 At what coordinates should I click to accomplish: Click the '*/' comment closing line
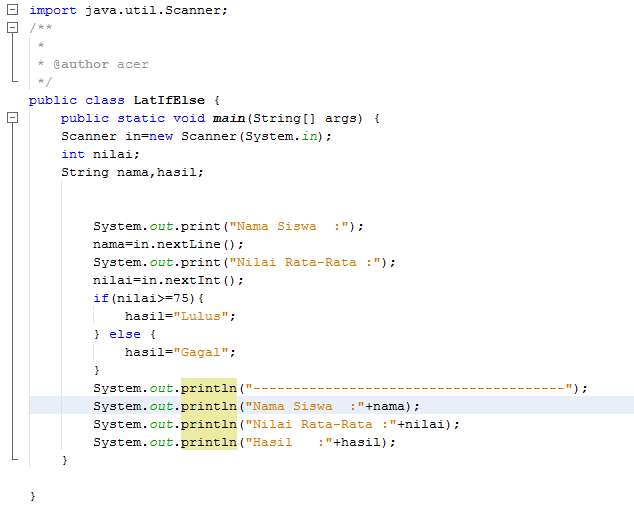(x=44, y=82)
